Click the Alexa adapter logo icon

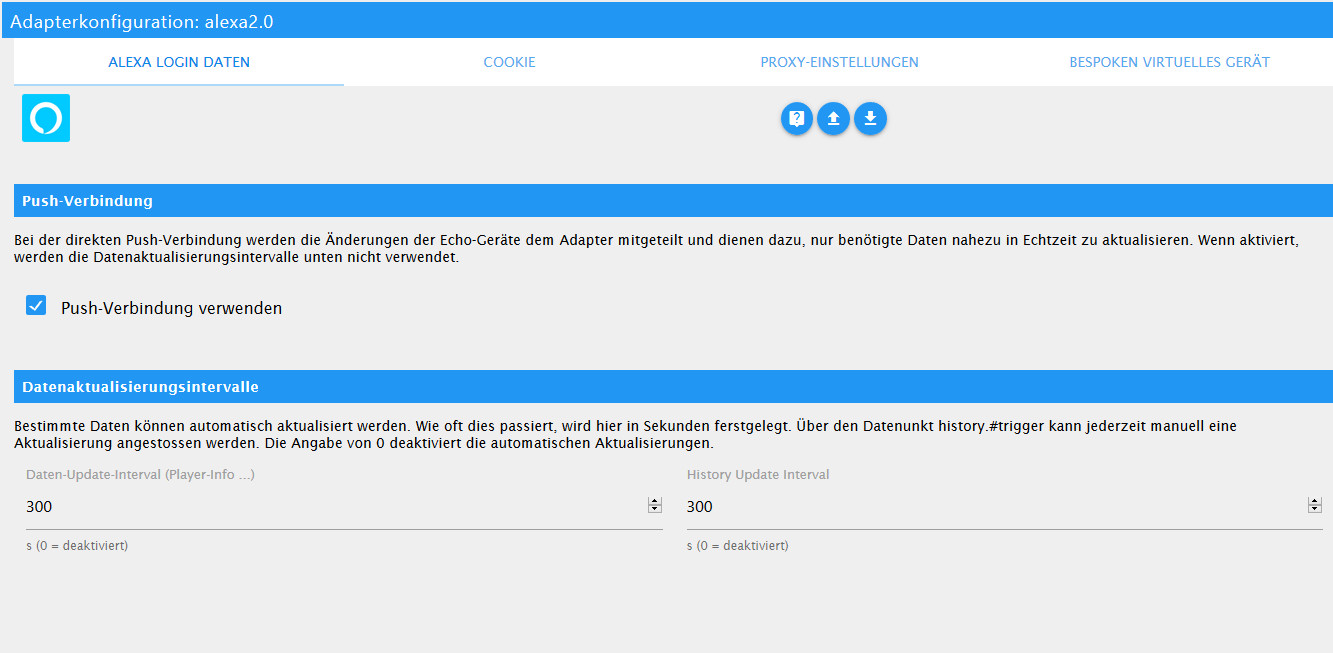[x=46, y=118]
